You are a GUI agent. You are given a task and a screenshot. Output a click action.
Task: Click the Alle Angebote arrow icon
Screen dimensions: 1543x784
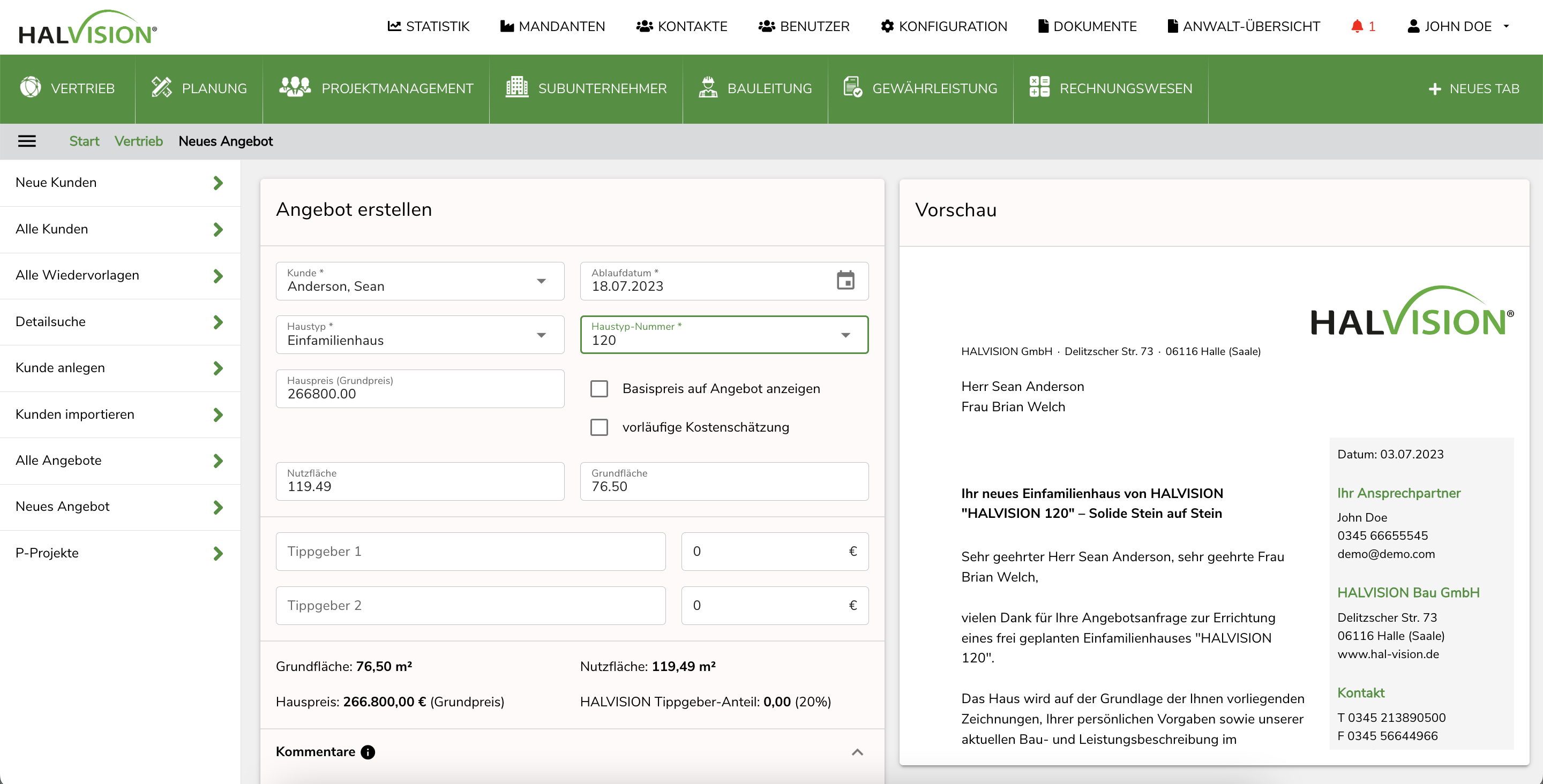pos(218,461)
